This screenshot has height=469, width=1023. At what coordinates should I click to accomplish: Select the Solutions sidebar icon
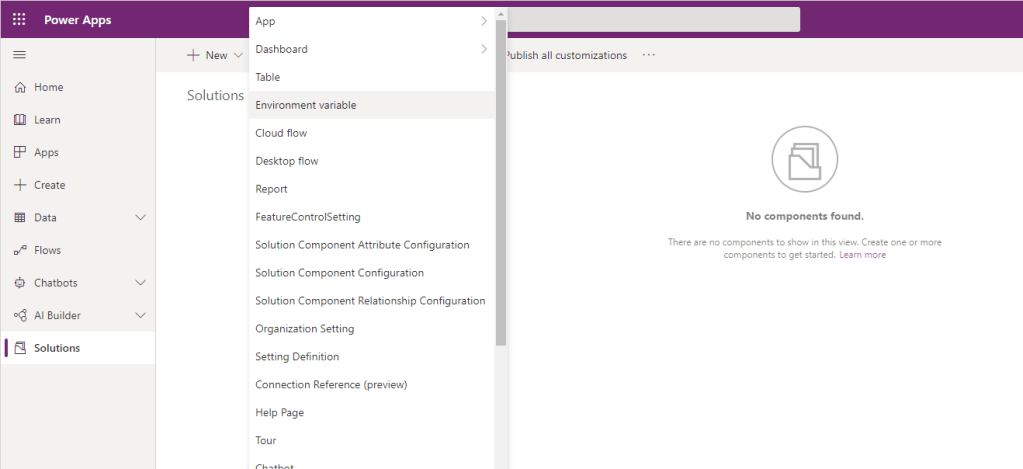coord(20,348)
